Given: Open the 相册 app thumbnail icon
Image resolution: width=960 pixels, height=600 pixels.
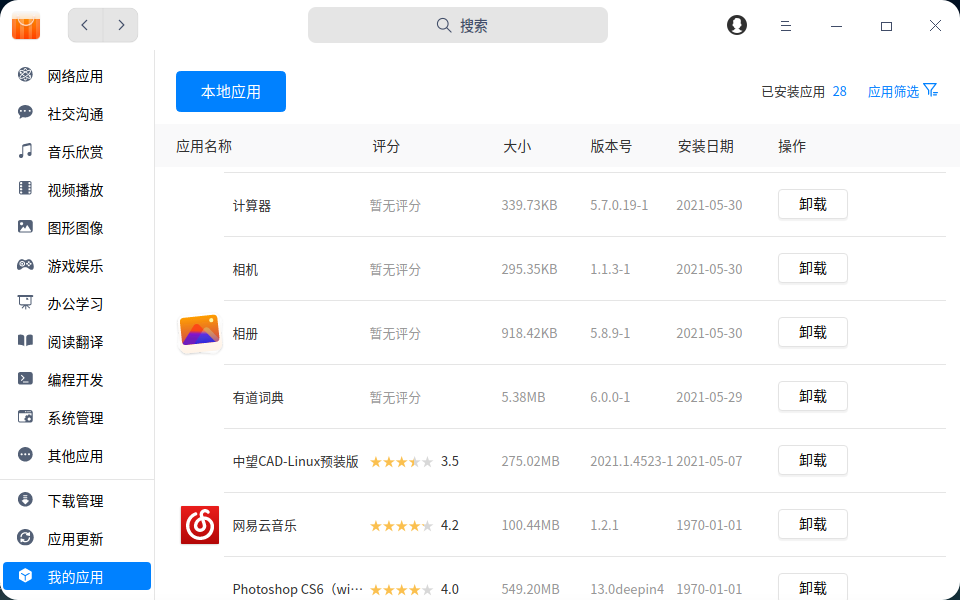Looking at the screenshot, I should (199, 332).
